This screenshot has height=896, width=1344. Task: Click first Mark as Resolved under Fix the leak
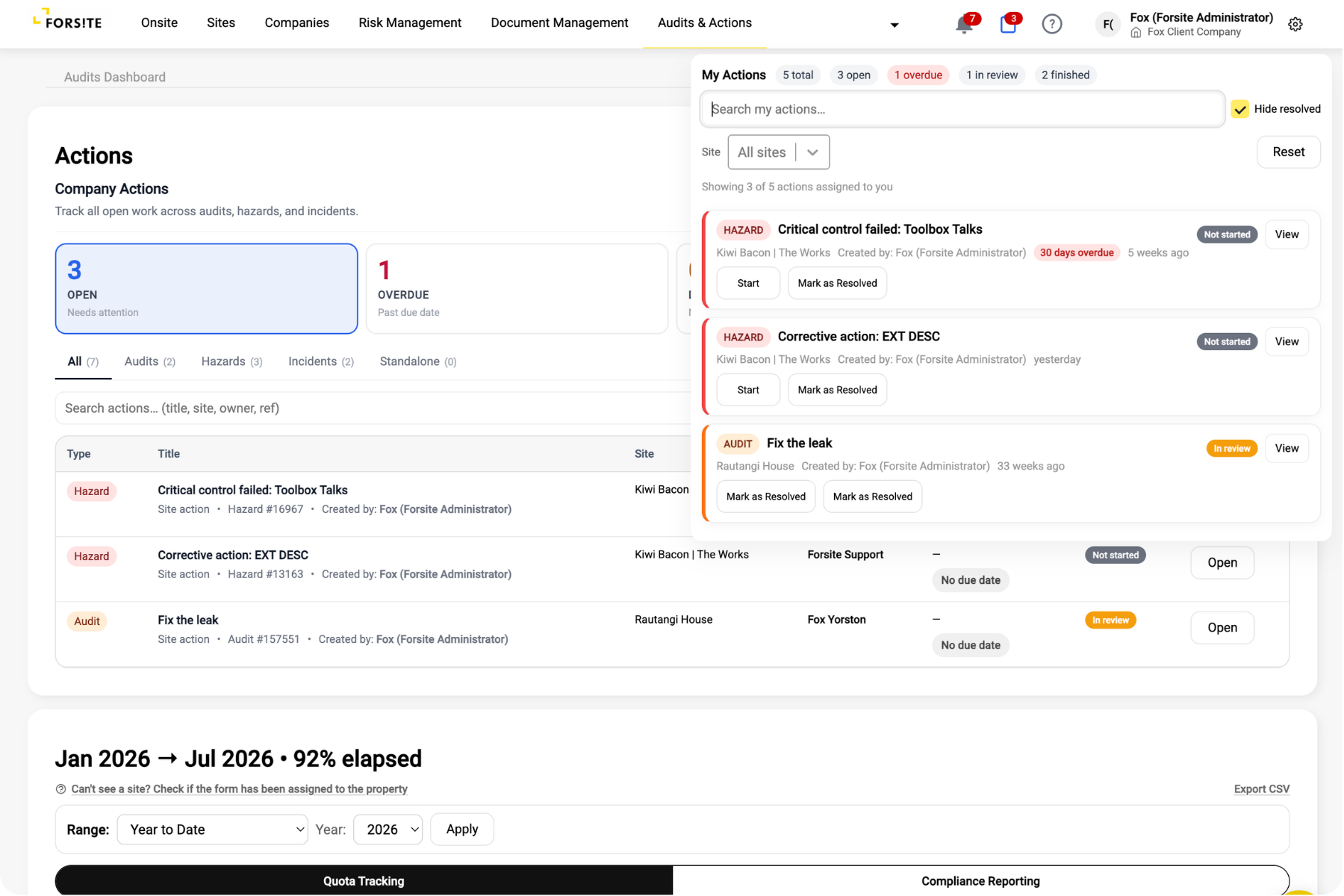[x=765, y=497]
